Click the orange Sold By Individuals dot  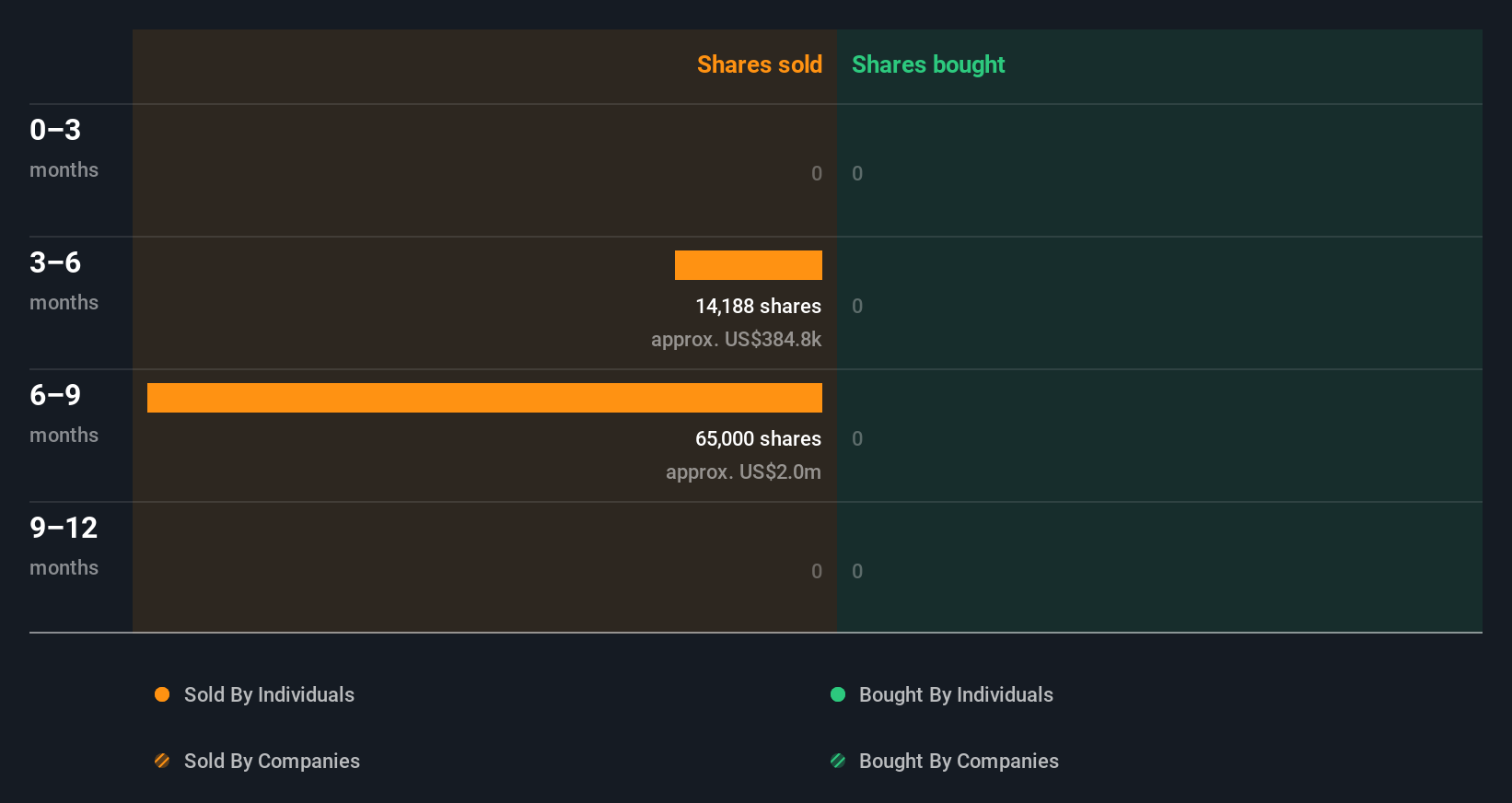pyautogui.click(x=162, y=694)
